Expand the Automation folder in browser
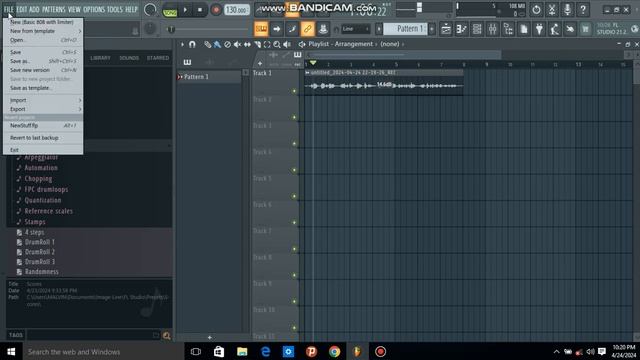Viewport: 640px width, 360px height. click(41, 168)
